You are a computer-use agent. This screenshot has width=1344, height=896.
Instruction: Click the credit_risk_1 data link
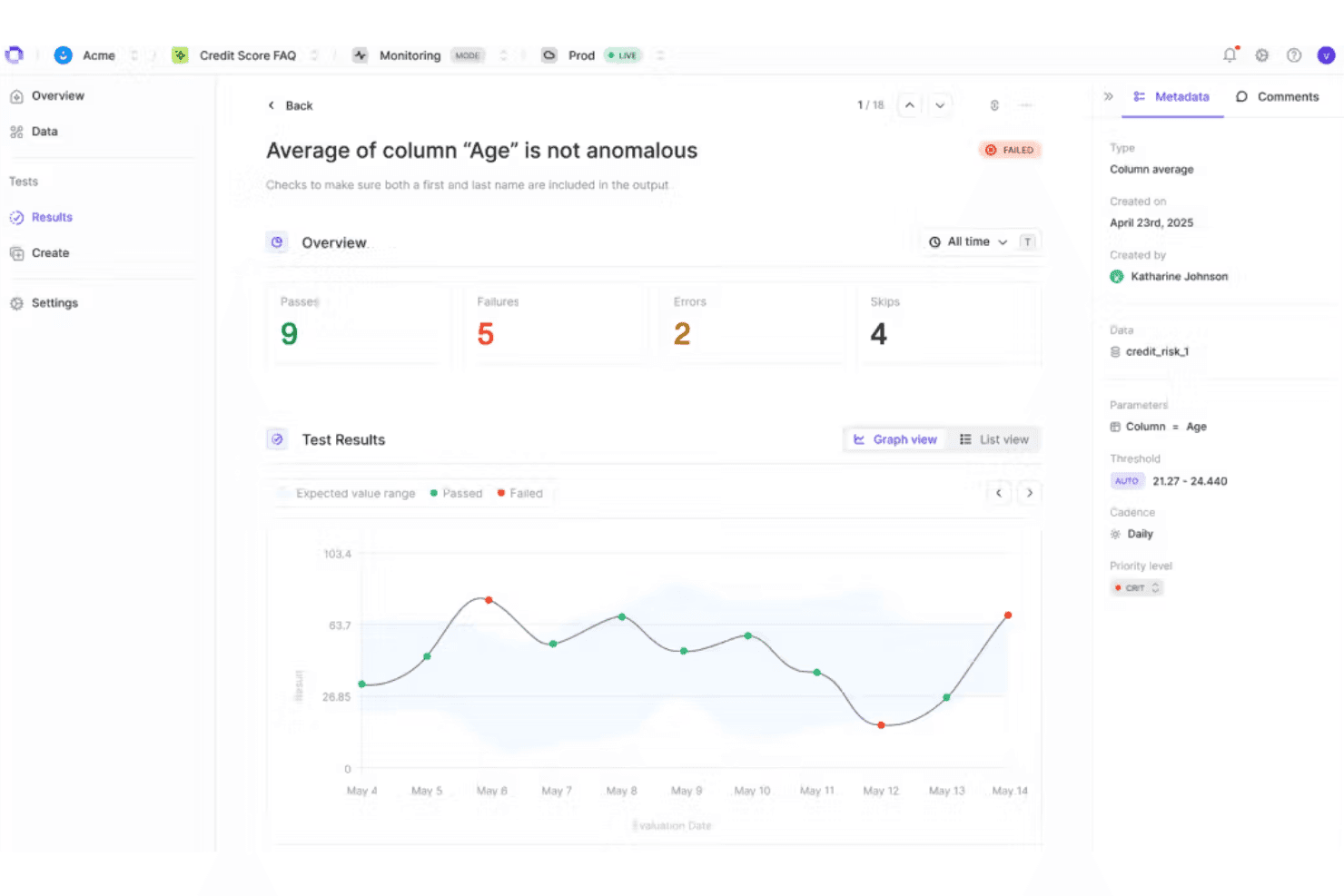[1156, 351]
